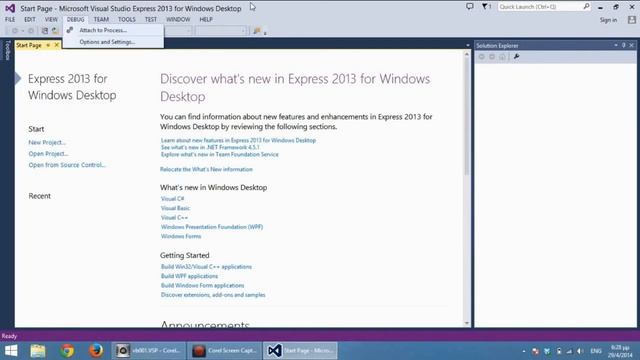
Task: Close the Solution Explorer panel
Action: [x=631, y=45]
